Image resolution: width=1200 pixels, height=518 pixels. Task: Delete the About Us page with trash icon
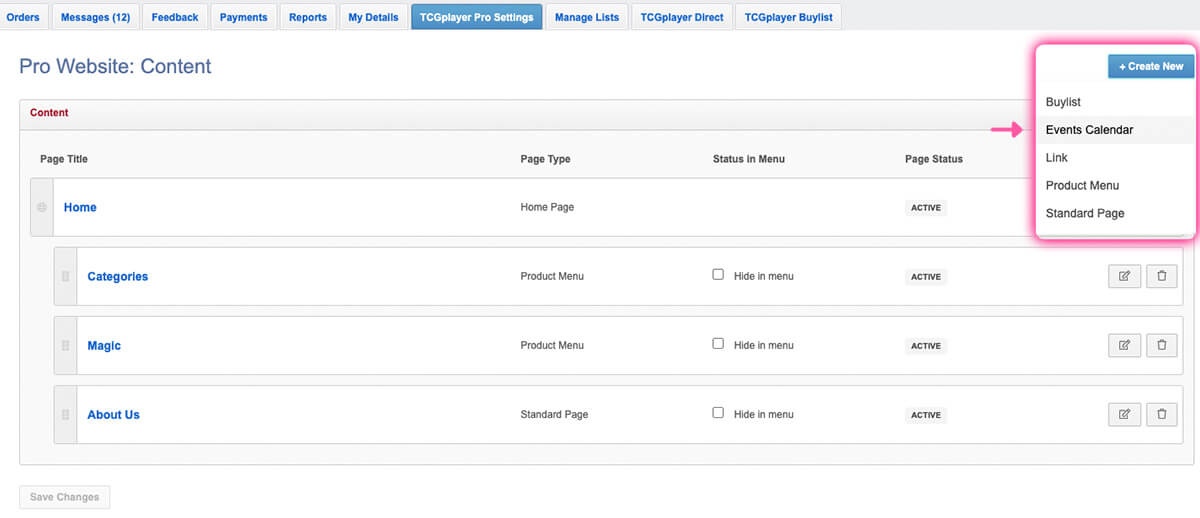[x=1161, y=414]
